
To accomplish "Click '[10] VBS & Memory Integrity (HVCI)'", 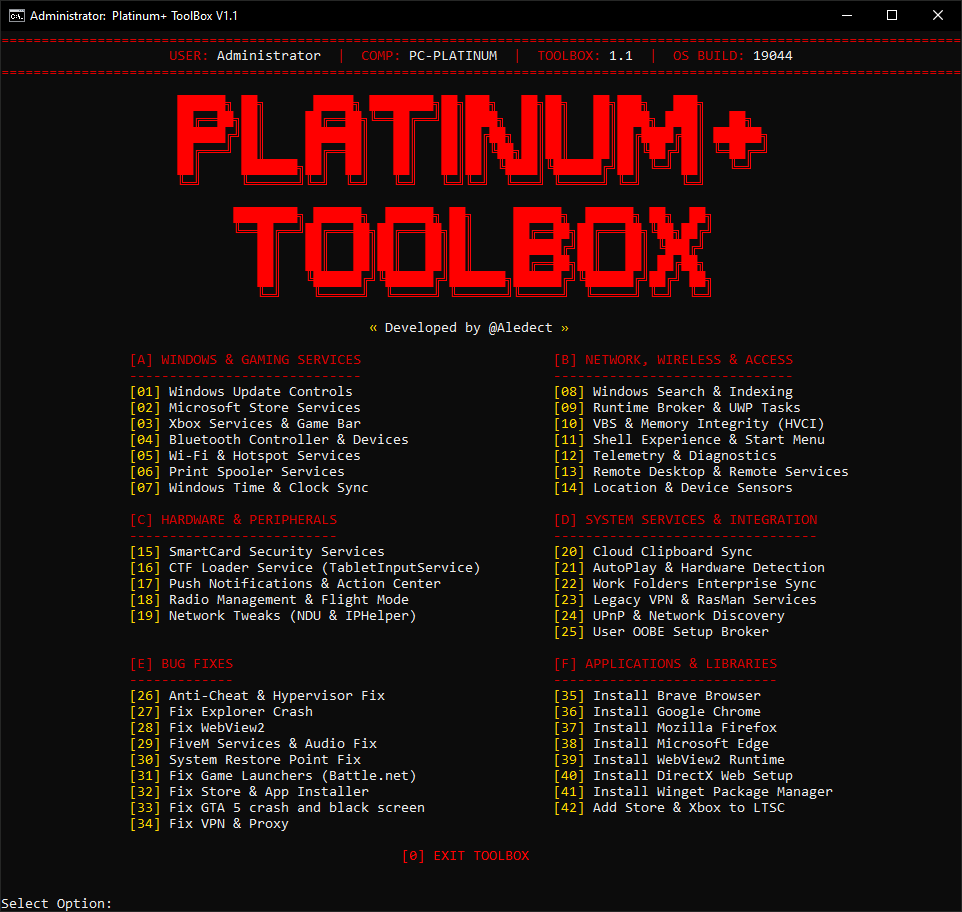I will (689, 423).
